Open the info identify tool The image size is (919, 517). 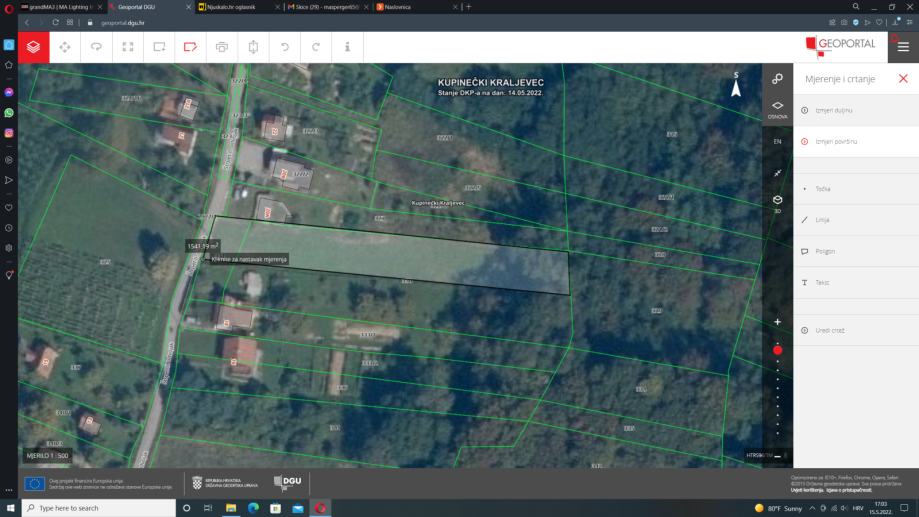pos(347,47)
